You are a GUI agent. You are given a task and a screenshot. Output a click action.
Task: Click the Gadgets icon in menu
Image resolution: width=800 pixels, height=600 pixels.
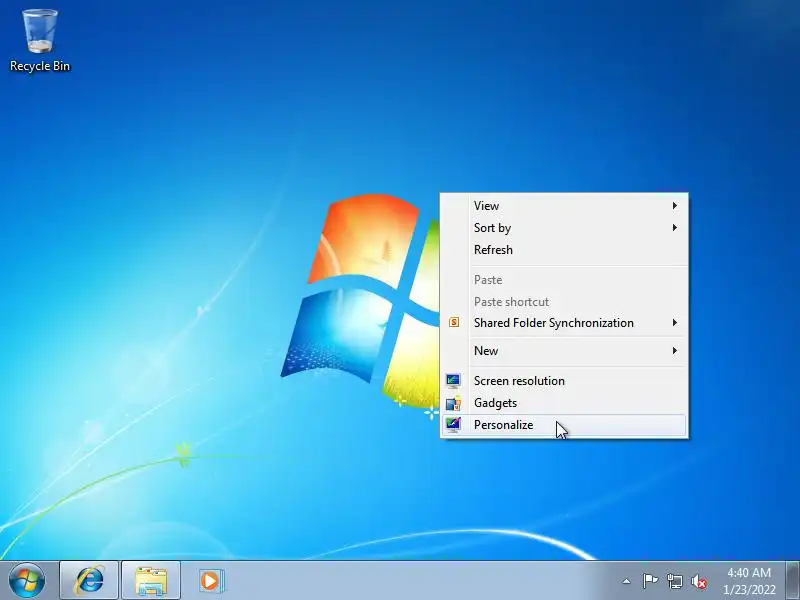coord(453,403)
